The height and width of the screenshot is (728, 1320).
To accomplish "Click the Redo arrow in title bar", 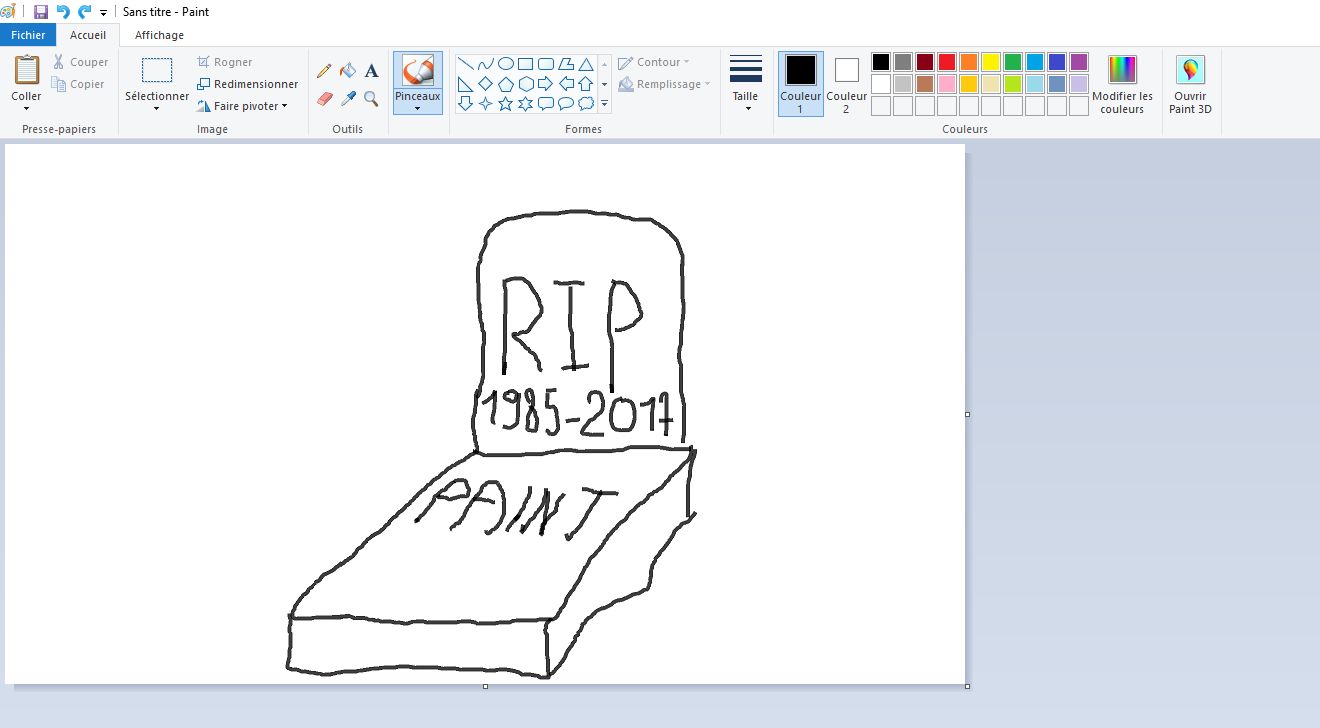I will click(85, 12).
